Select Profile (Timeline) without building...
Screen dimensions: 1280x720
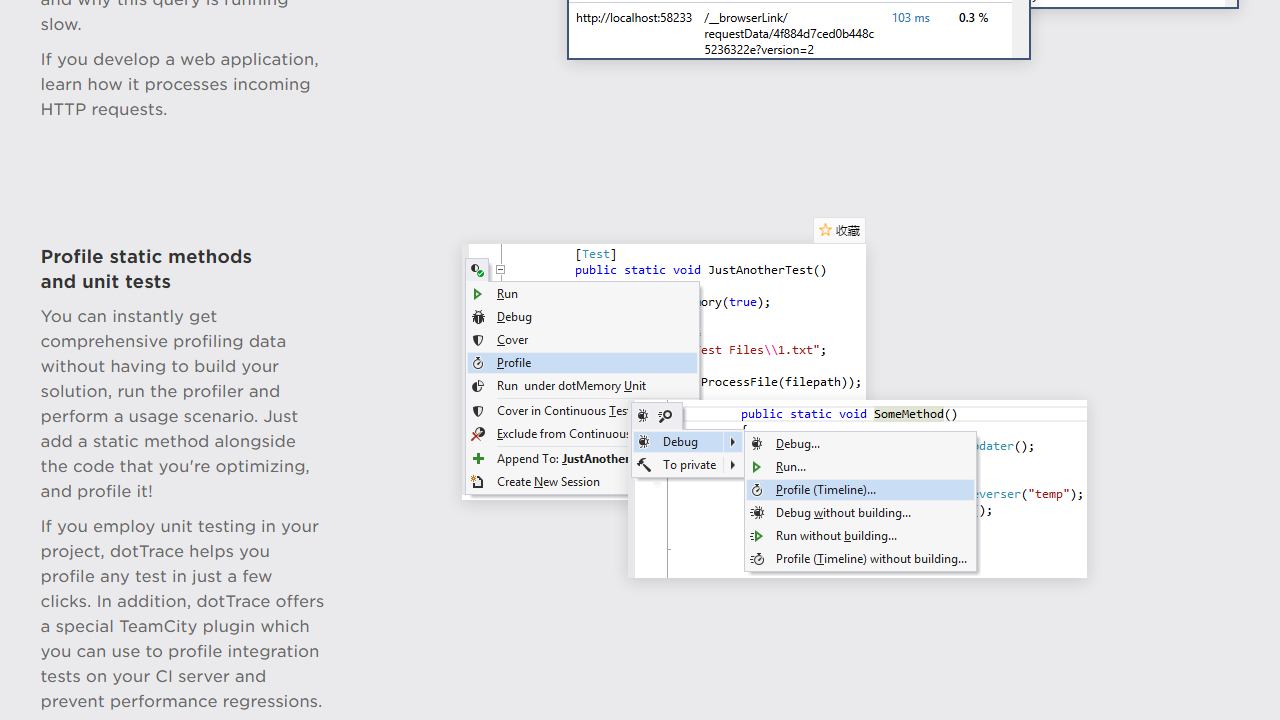(860, 559)
